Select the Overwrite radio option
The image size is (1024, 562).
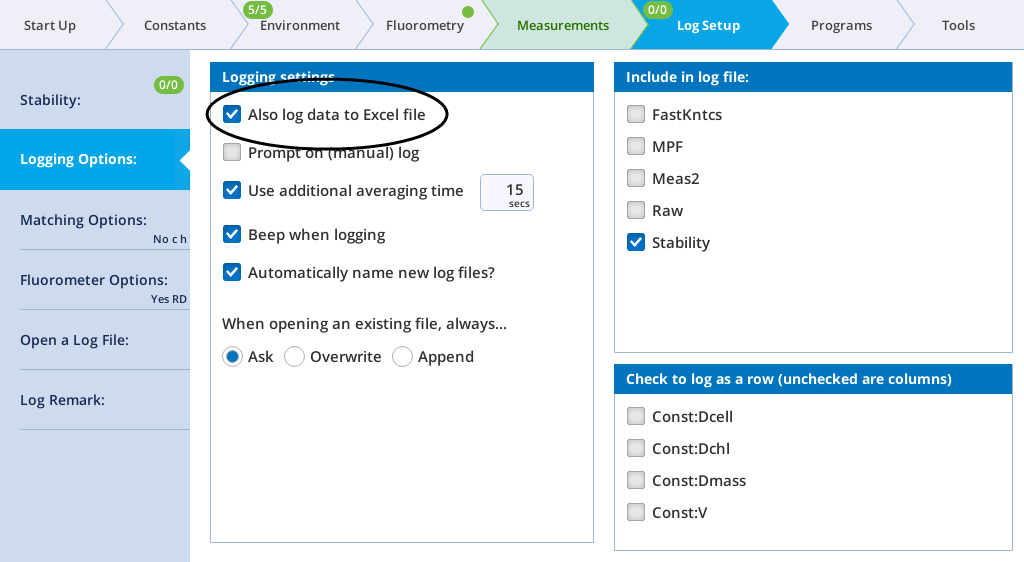pyautogui.click(x=295, y=356)
